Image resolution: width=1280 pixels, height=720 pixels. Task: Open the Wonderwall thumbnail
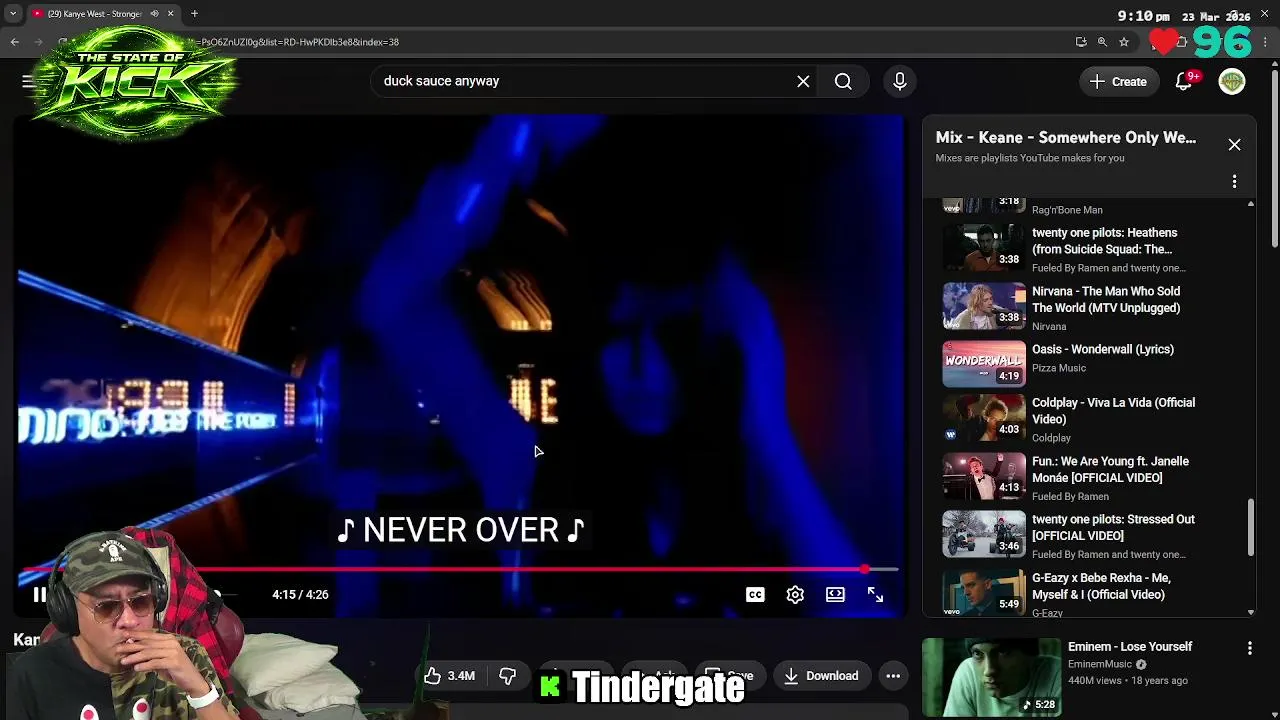tap(984, 364)
